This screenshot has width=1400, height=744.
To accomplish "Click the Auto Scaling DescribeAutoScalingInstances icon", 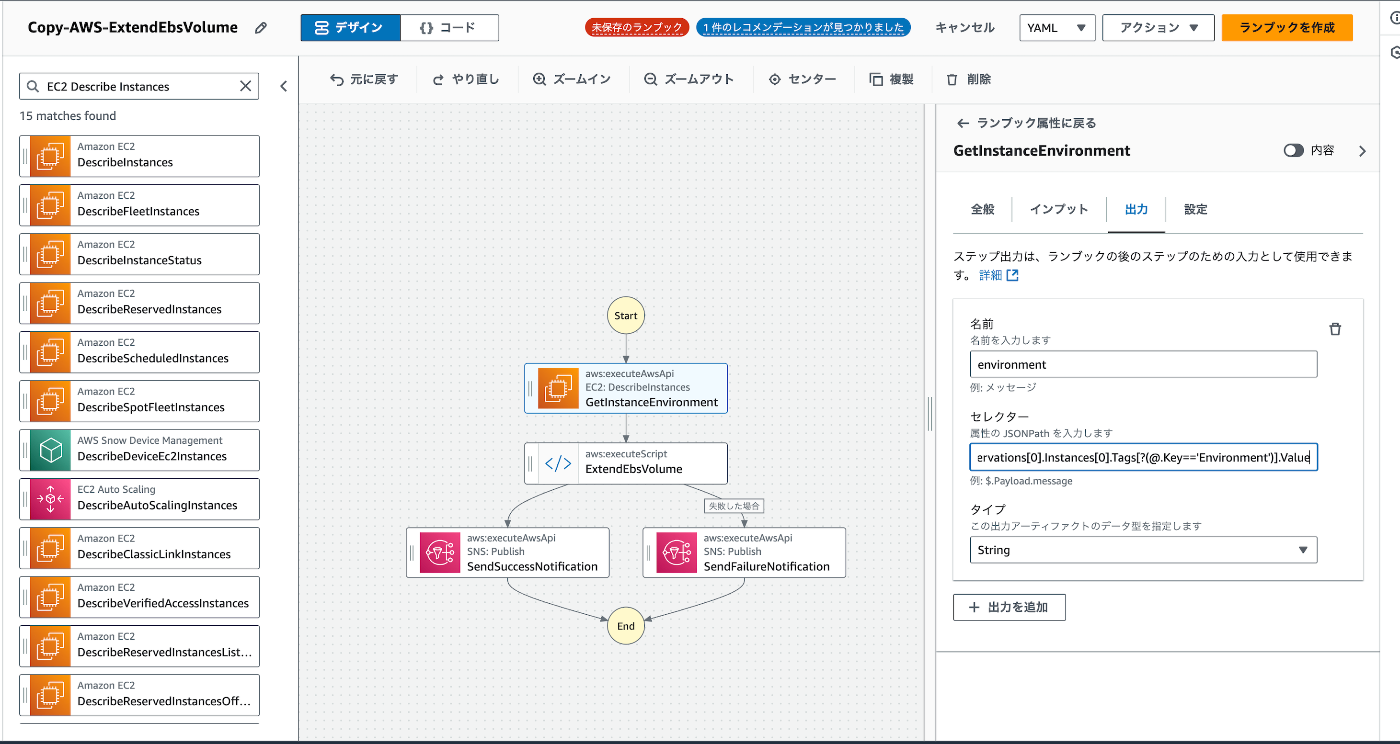I will click(50, 499).
